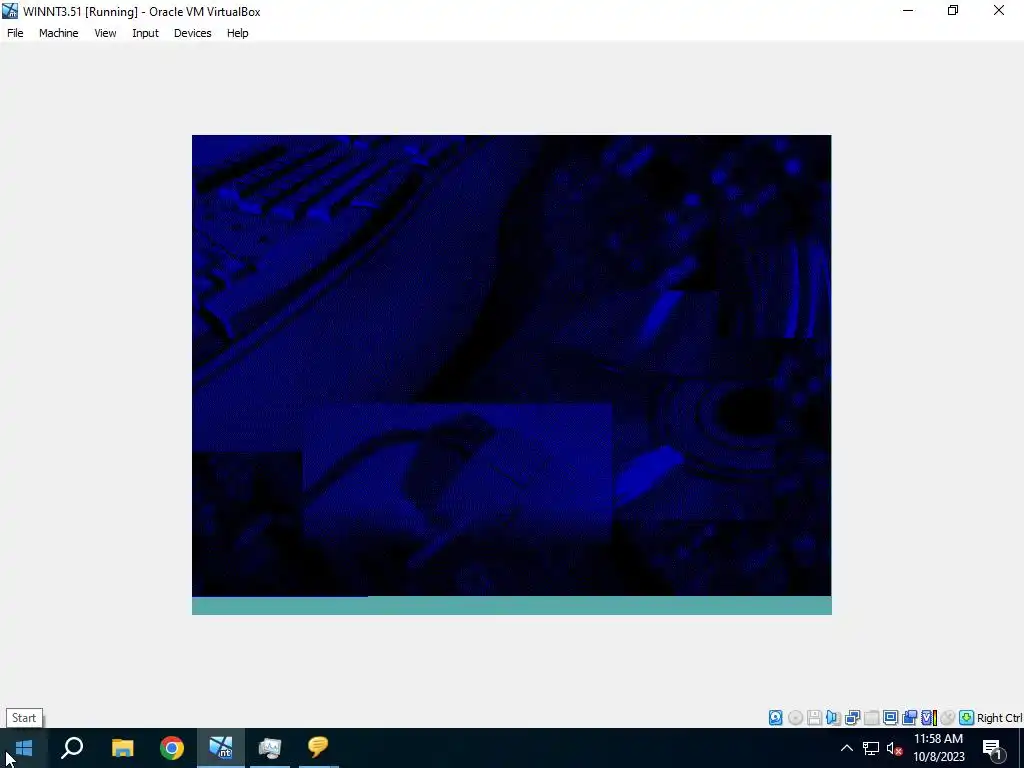Open File Explorer from the taskbar
1024x768 pixels.
tap(122, 748)
